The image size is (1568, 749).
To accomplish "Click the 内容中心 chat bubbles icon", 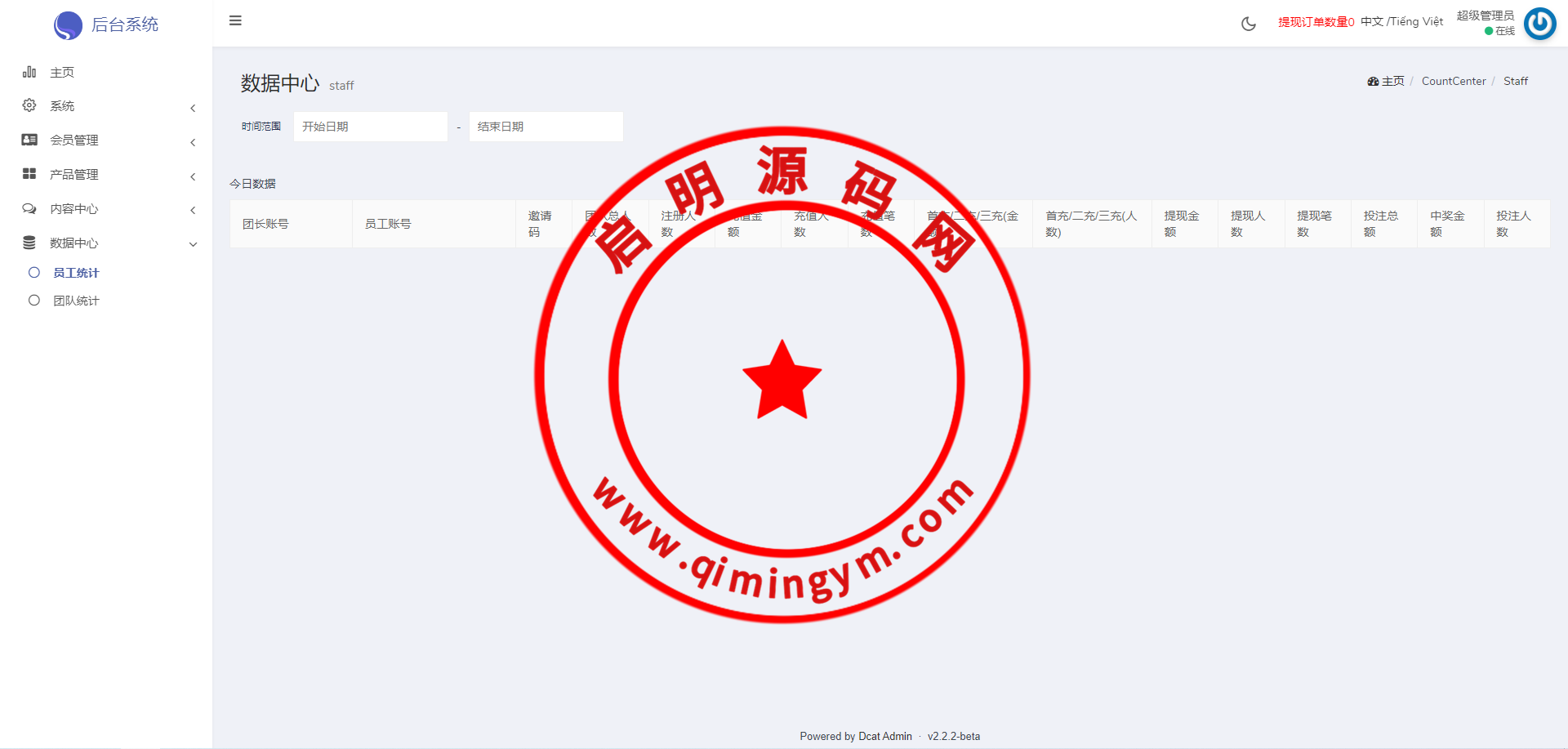I will pyautogui.click(x=29, y=208).
